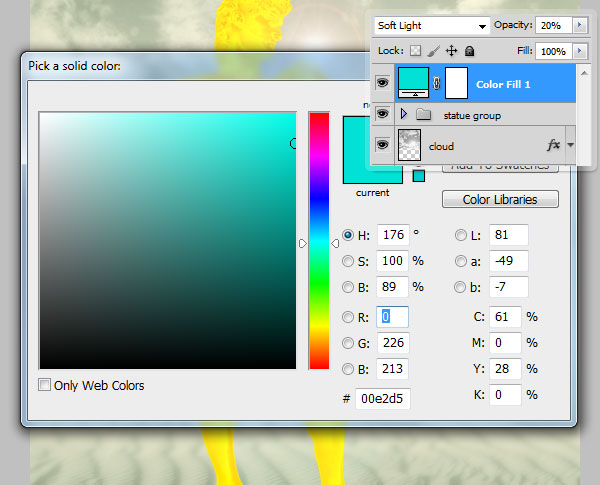
Task: Click the Color Fill 1 layer thumbnail
Action: pyautogui.click(x=413, y=82)
